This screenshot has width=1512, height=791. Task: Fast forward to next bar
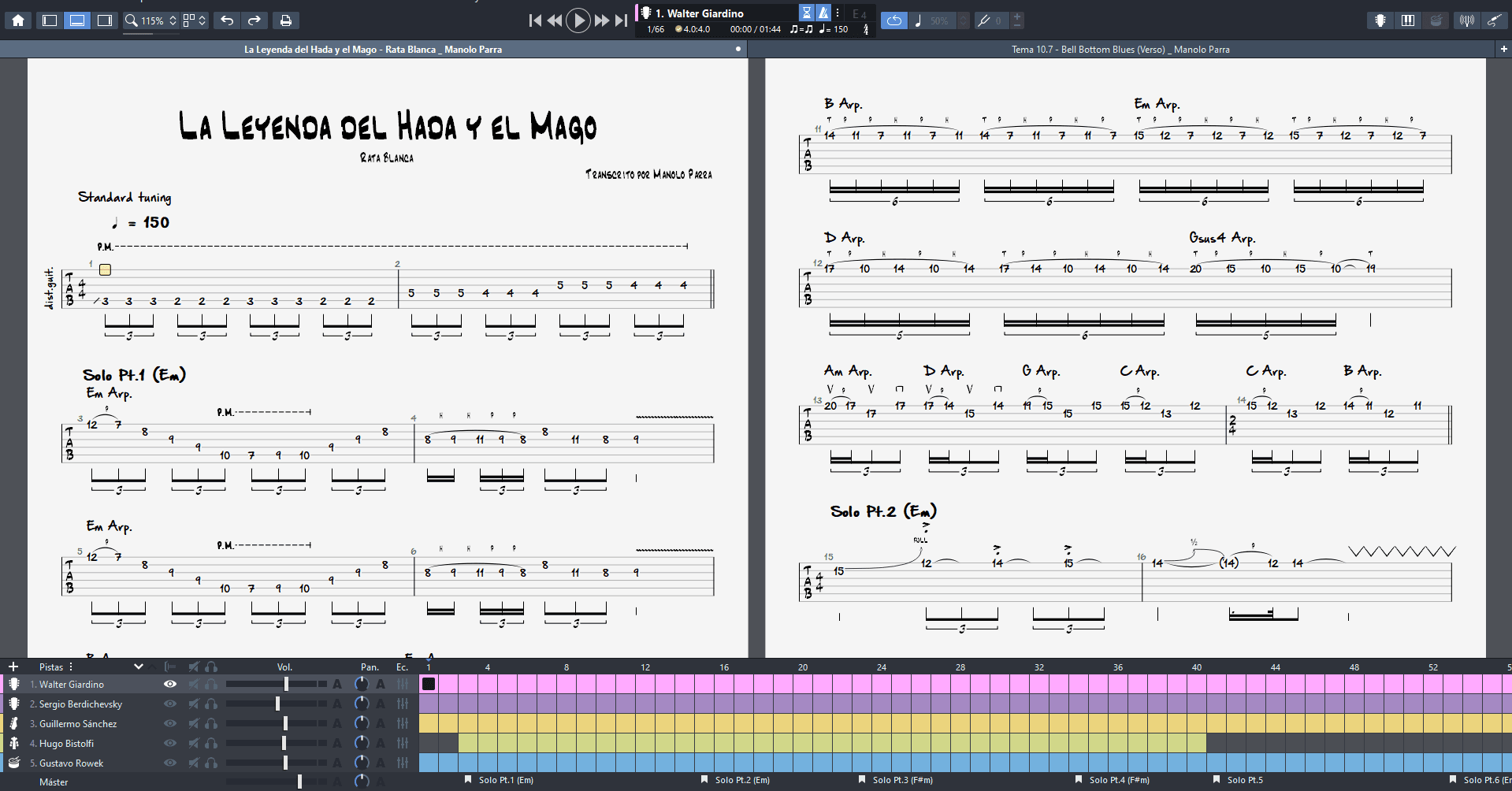602,20
